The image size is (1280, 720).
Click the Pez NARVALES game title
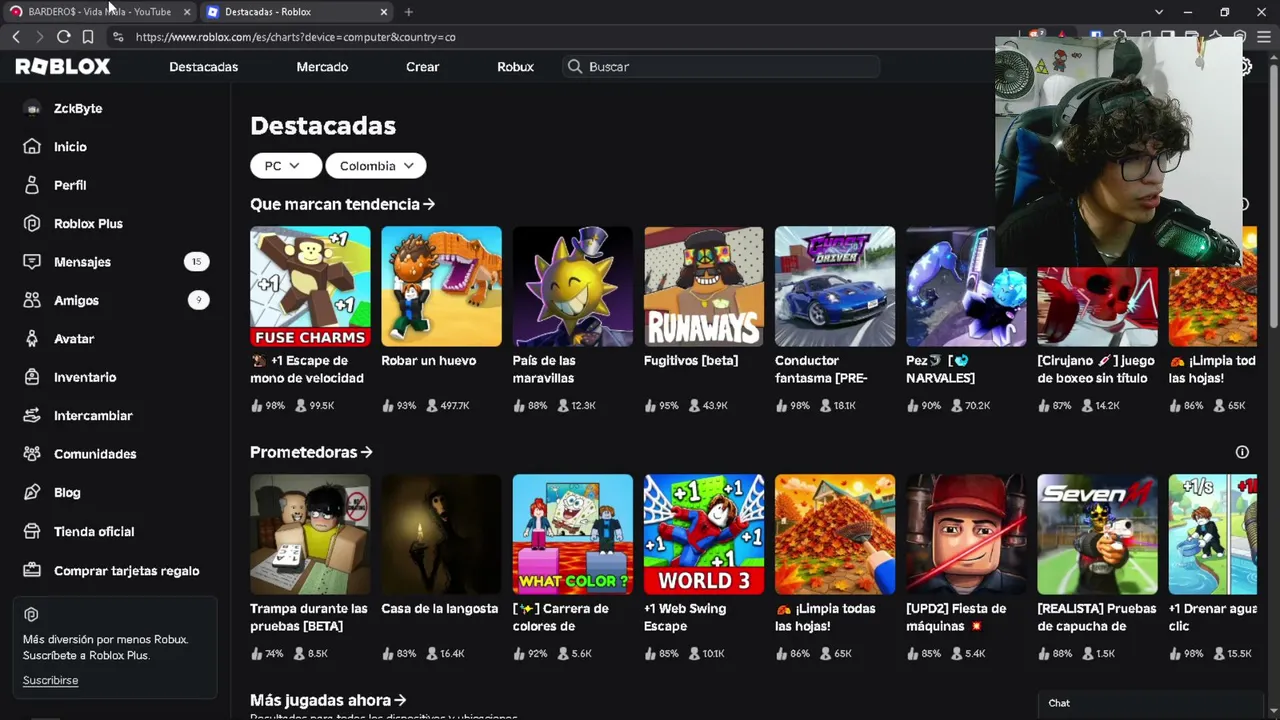pos(941,369)
